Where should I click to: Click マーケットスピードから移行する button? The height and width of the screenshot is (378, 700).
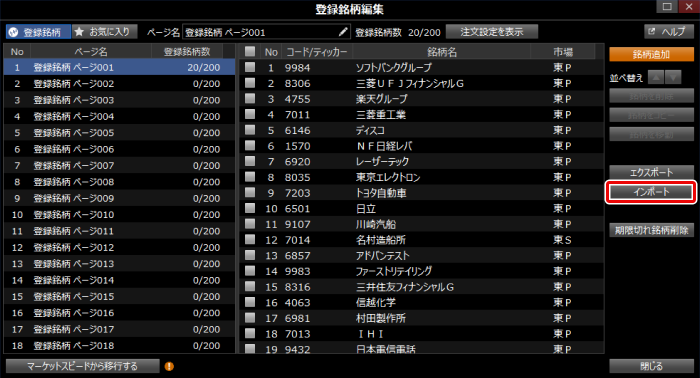[83, 366]
